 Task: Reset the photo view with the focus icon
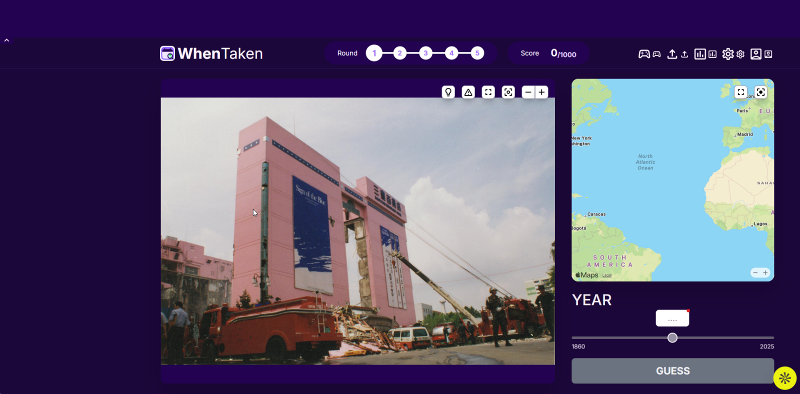pos(508,92)
